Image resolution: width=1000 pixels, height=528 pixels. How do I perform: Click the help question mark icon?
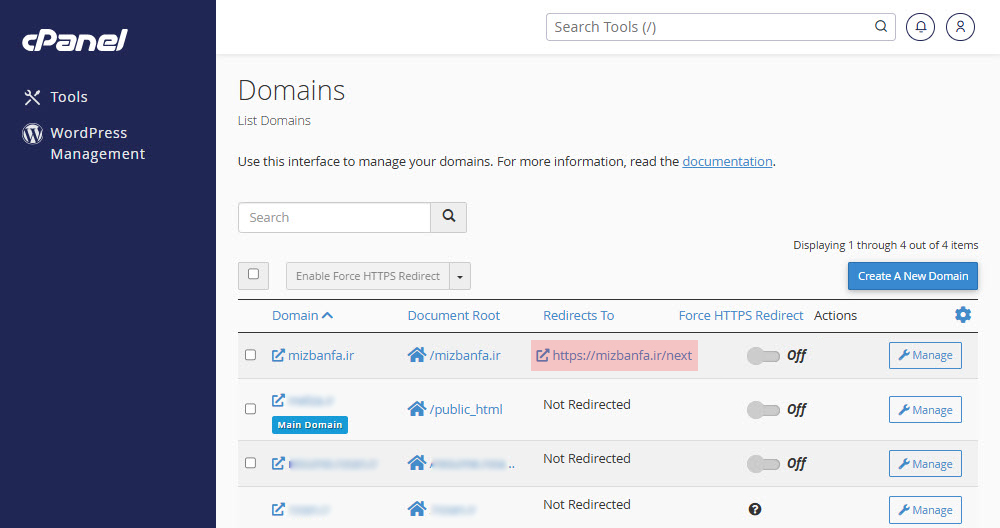coord(755,510)
